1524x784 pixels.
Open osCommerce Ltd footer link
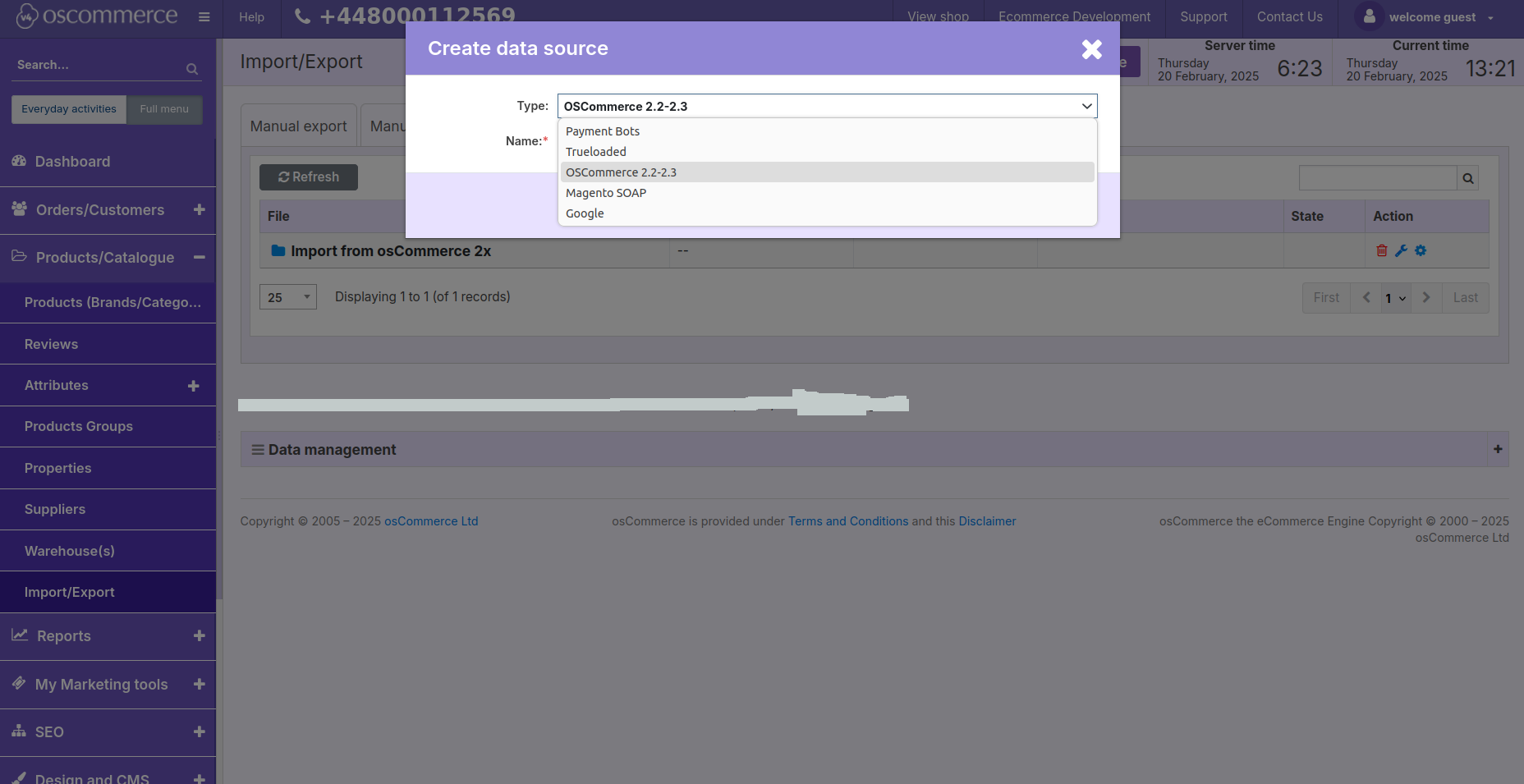(x=431, y=521)
